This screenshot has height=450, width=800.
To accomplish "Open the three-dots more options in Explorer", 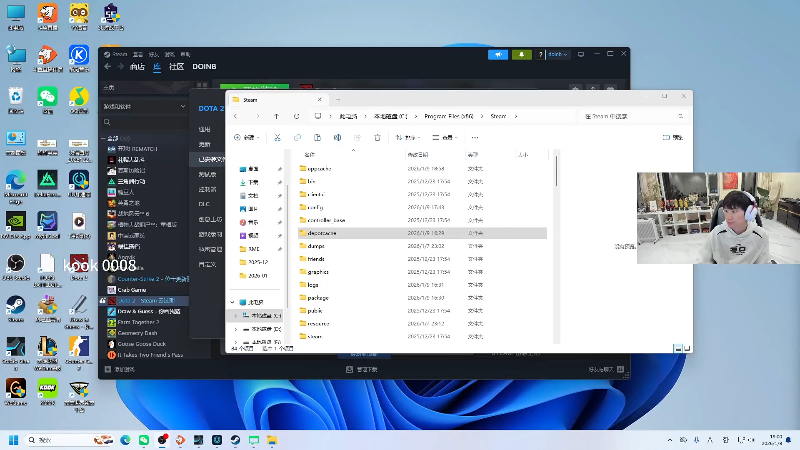I will (x=475, y=137).
